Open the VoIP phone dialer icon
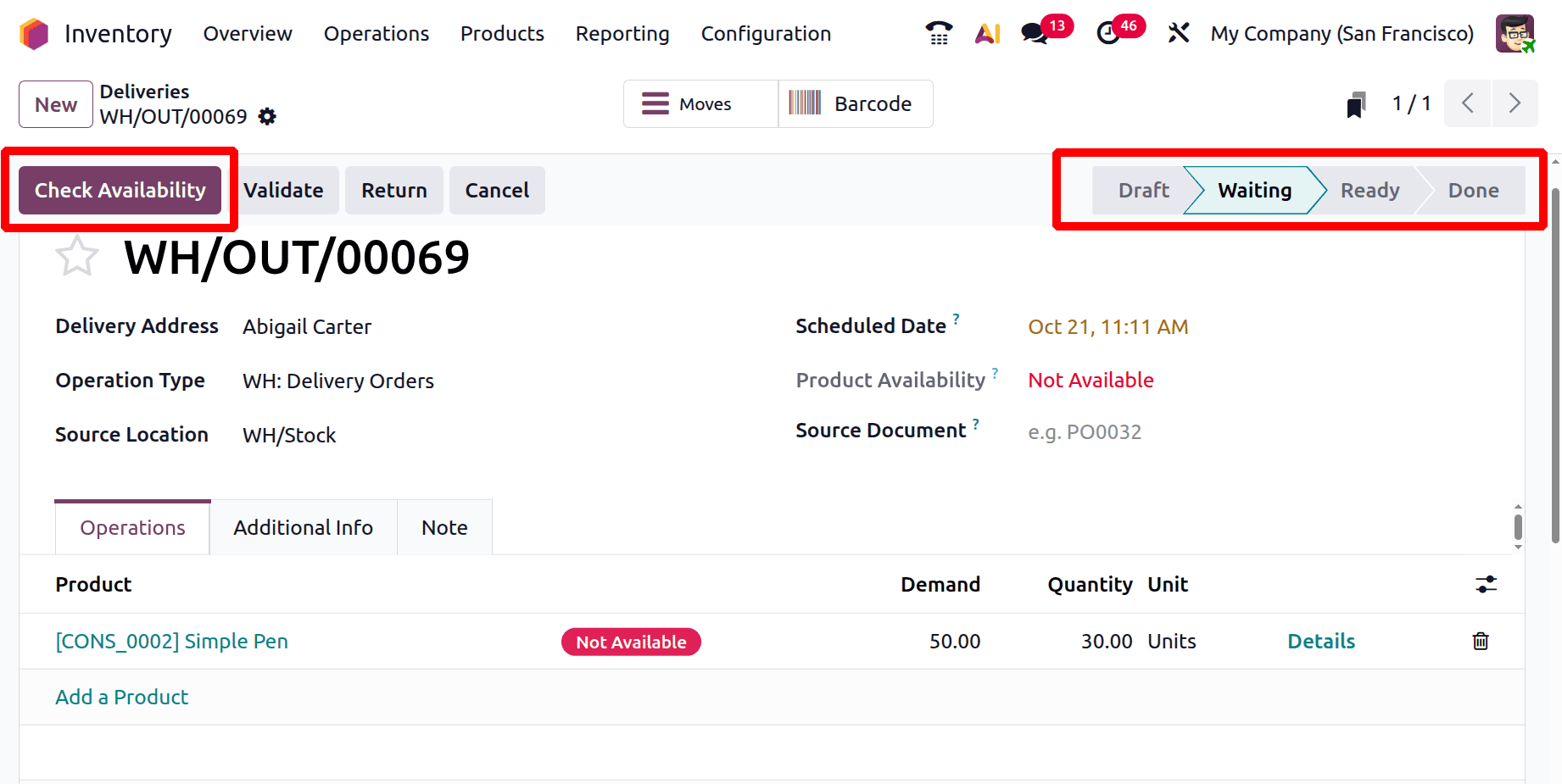Image resolution: width=1562 pixels, height=784 pixels. [939, 33]
